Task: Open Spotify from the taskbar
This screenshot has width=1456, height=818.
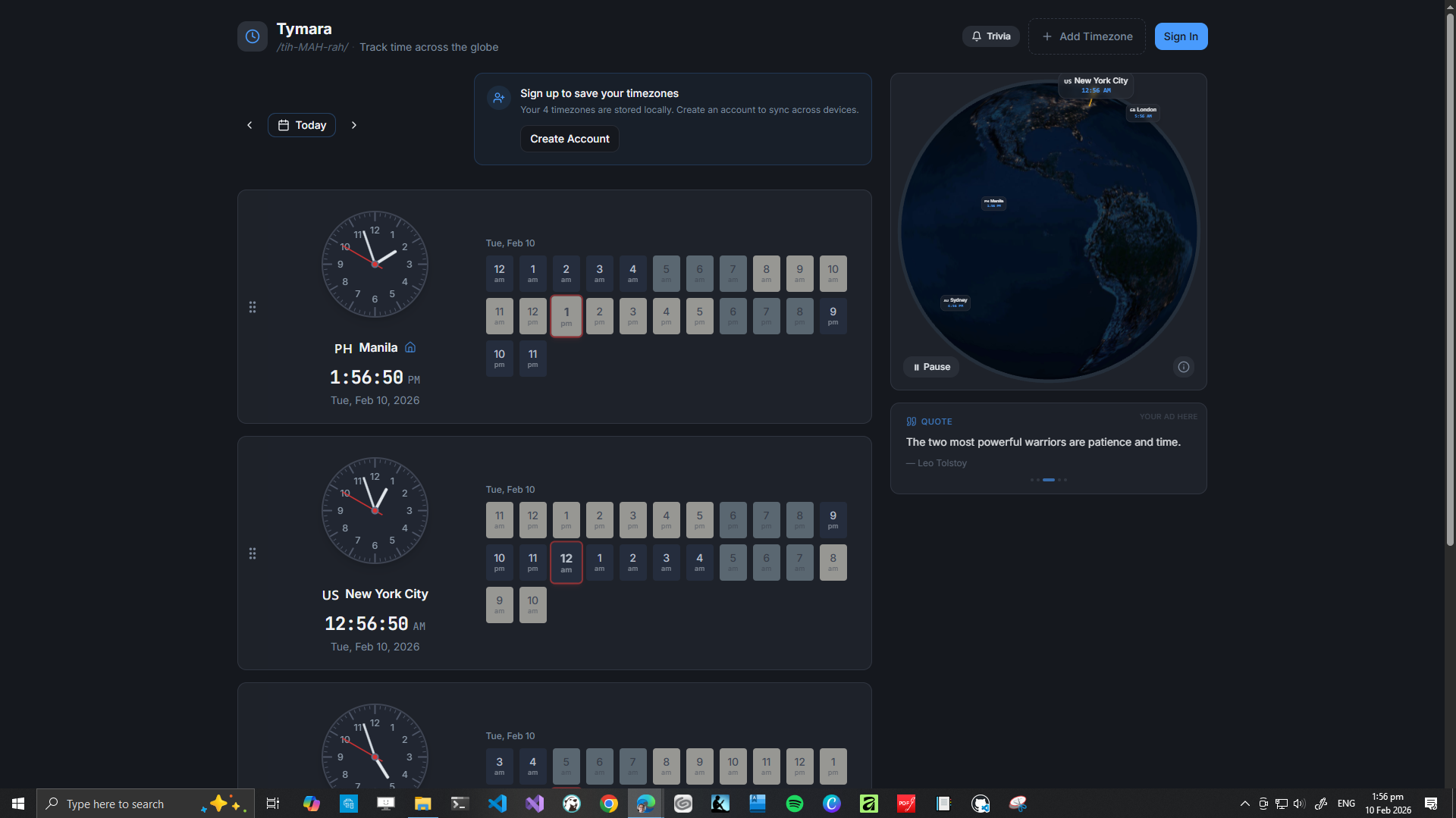Action: (794, 804)
